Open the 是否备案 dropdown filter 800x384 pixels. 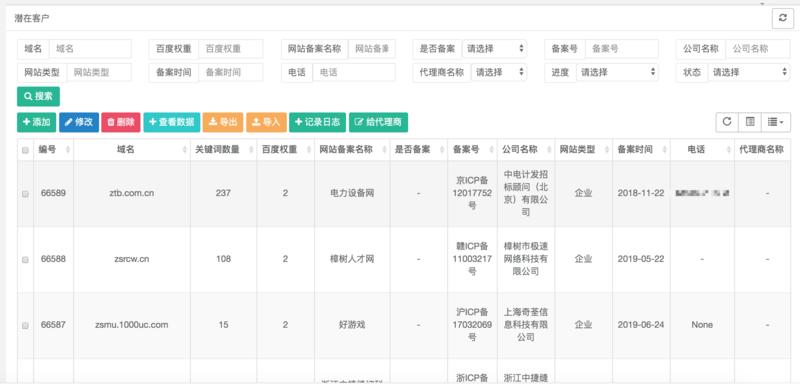click(x=494, y=49)
